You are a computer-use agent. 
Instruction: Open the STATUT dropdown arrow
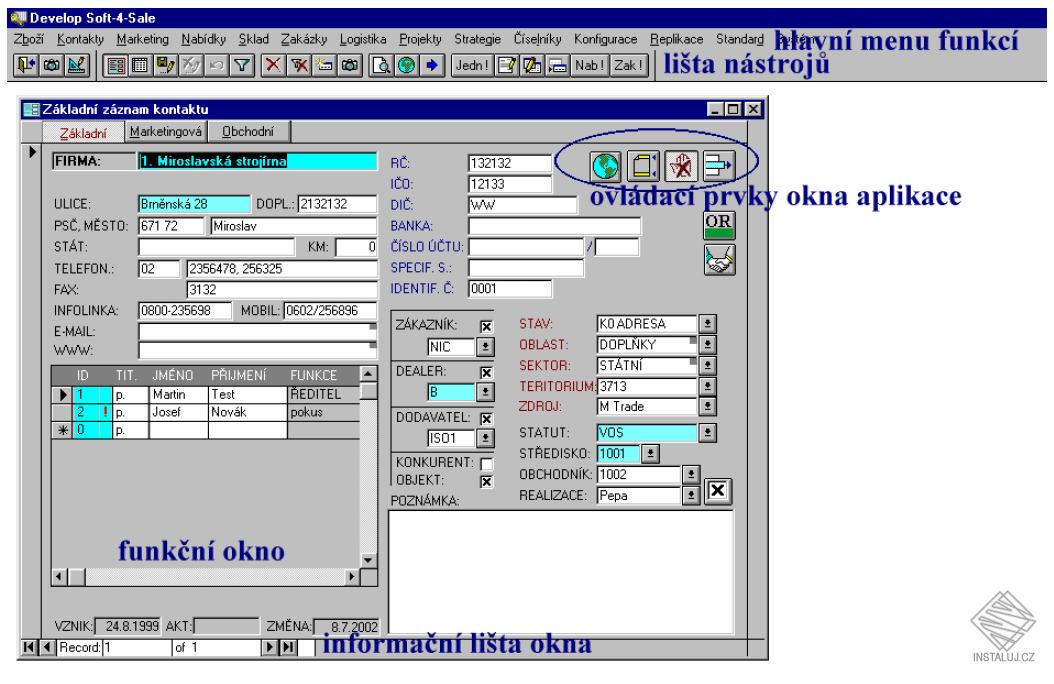point(707,433)
